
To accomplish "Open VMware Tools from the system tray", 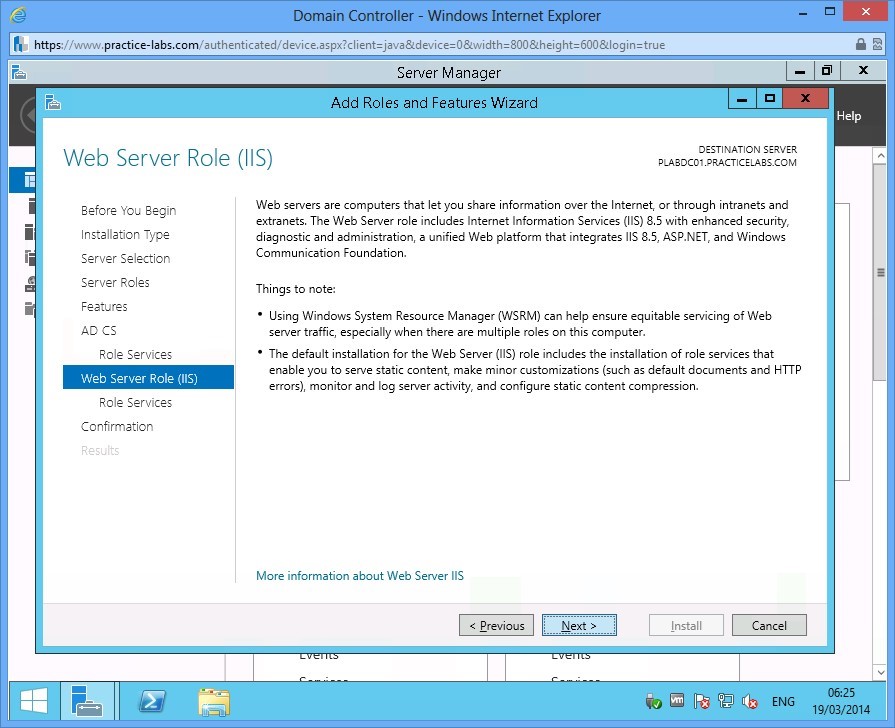I will [x=677, y=701].
